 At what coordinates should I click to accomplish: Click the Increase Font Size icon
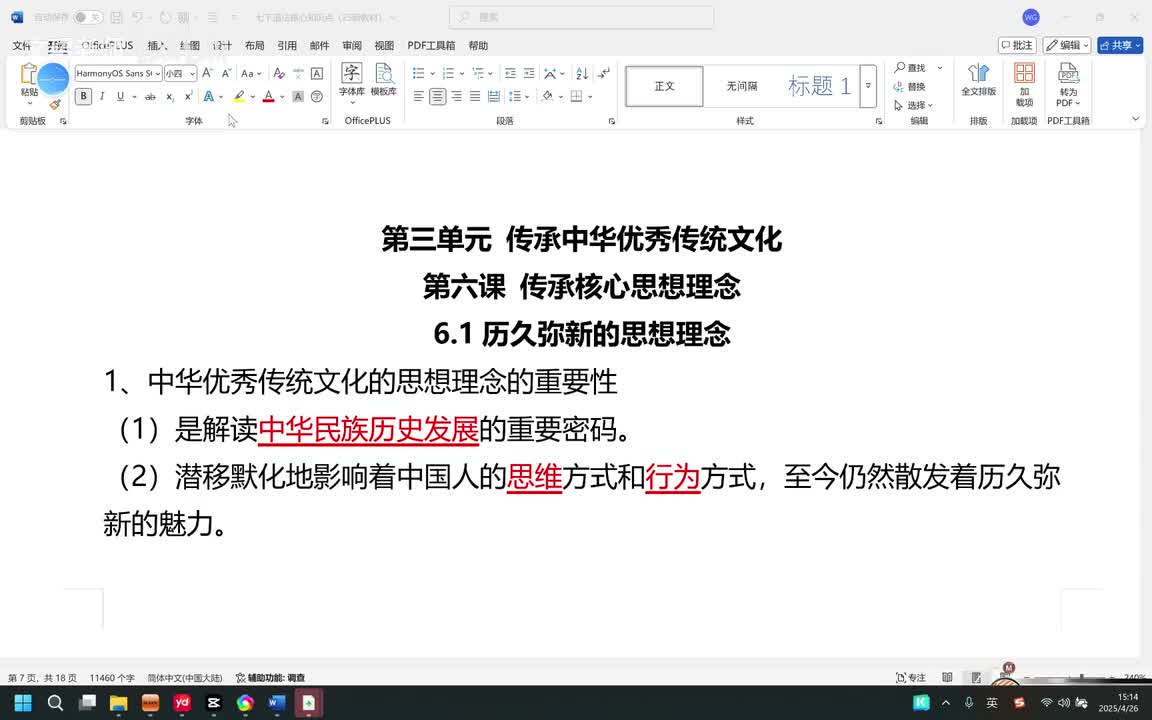[208, 73]
